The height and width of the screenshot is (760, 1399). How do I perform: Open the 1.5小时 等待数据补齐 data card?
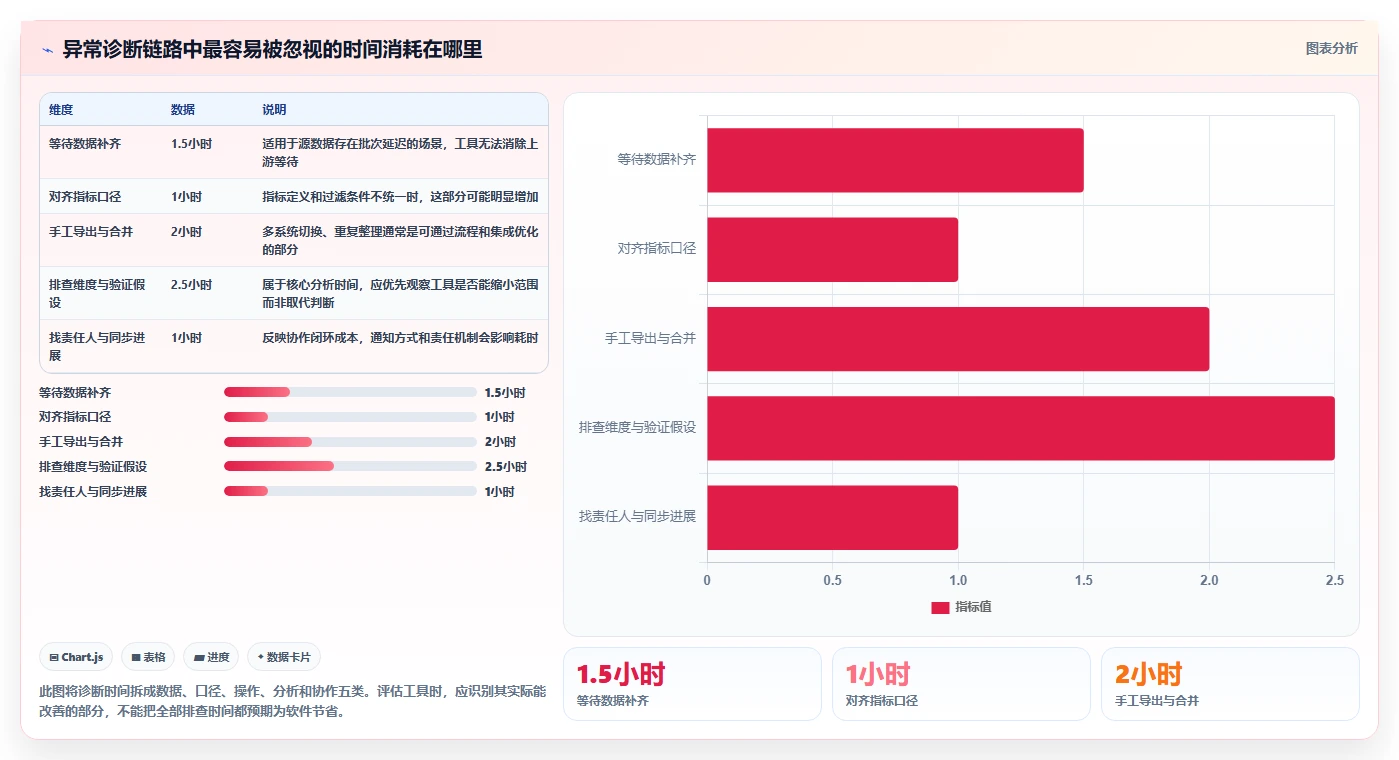(692, 684)
